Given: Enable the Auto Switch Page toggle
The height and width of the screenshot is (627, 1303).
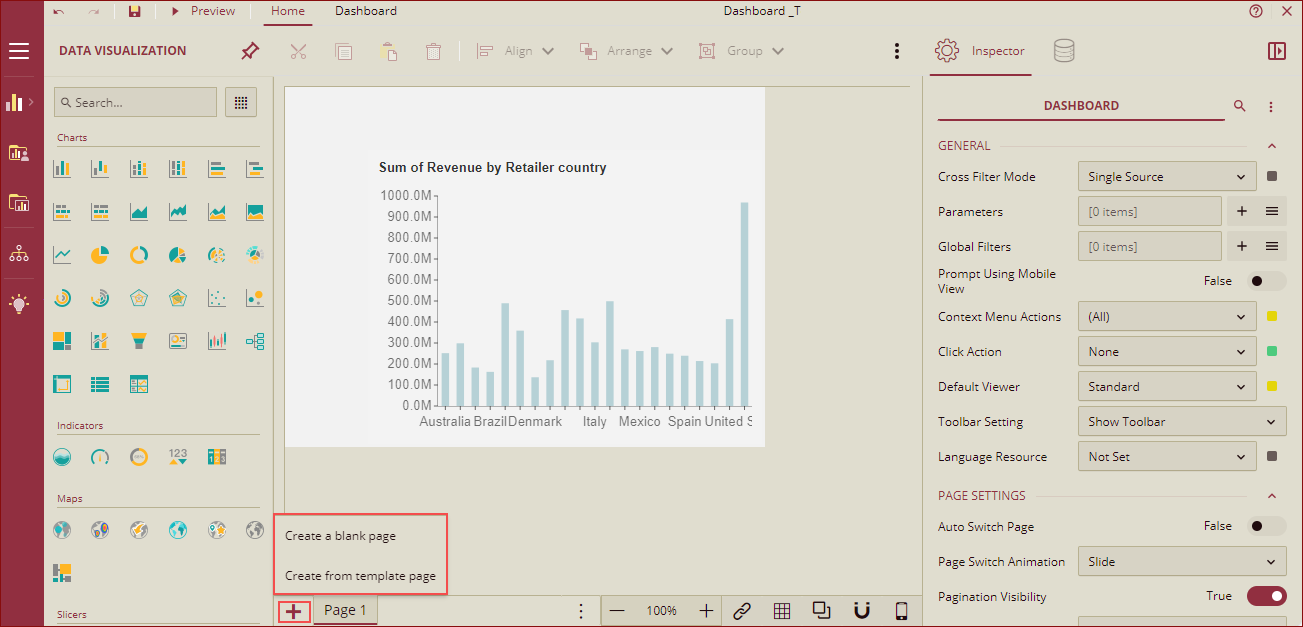Looking at the screenshot, I should [x=1266, y=526].
